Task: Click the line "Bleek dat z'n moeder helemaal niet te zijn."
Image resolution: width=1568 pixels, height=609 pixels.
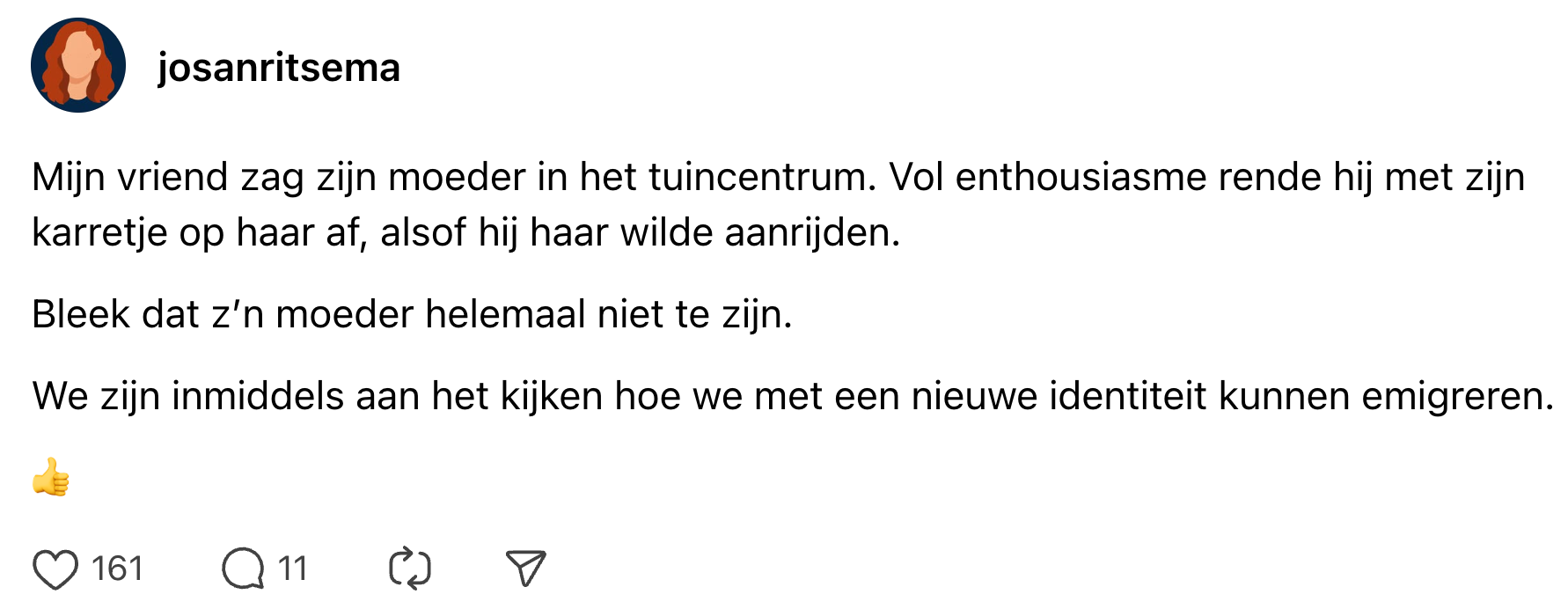Action: point(412,314)
